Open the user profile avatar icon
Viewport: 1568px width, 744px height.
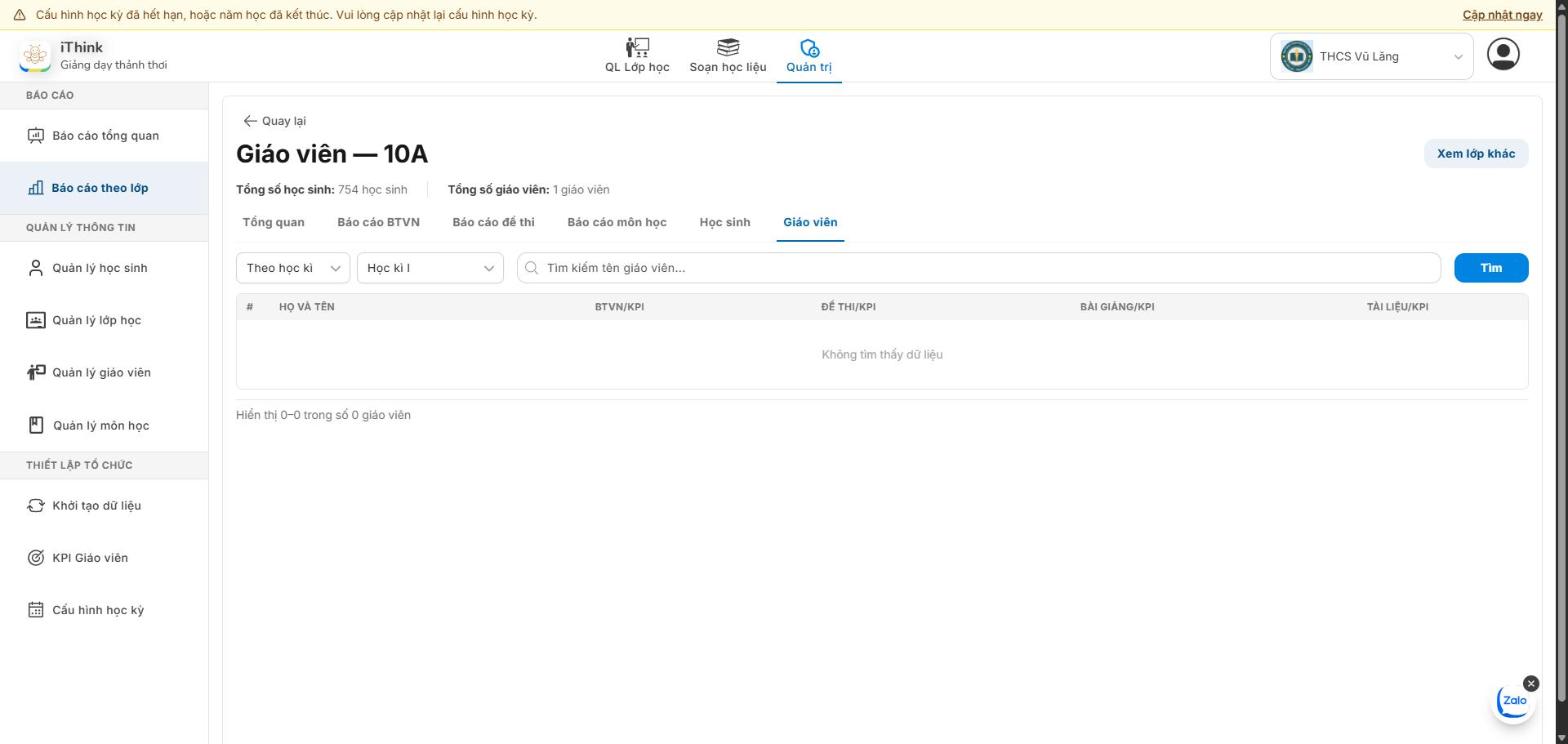pyautogui.click(x=1503, y=54)
